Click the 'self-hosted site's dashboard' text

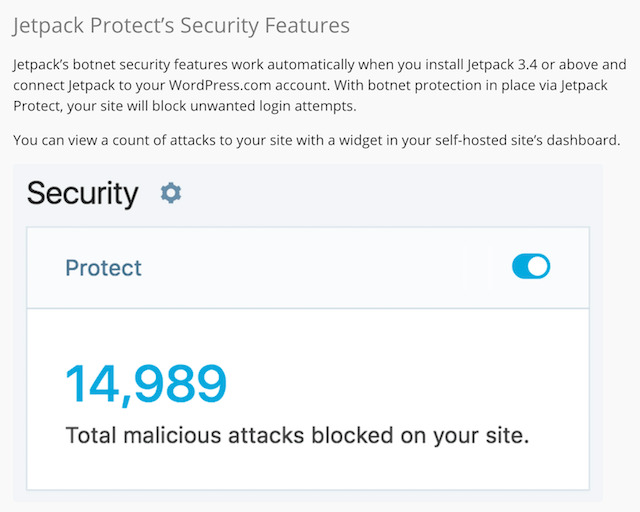click(x=528, y=140)
